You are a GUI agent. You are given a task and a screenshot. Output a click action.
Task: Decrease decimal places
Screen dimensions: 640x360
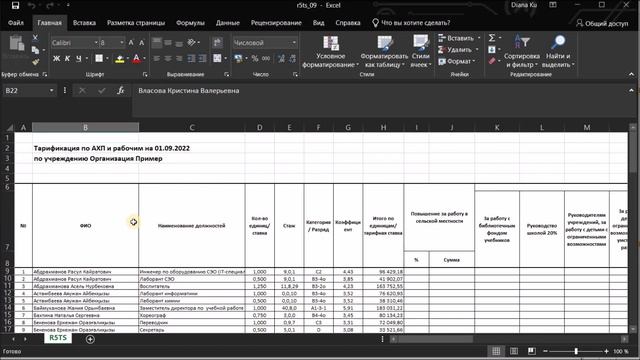click(x=293, y=58)
